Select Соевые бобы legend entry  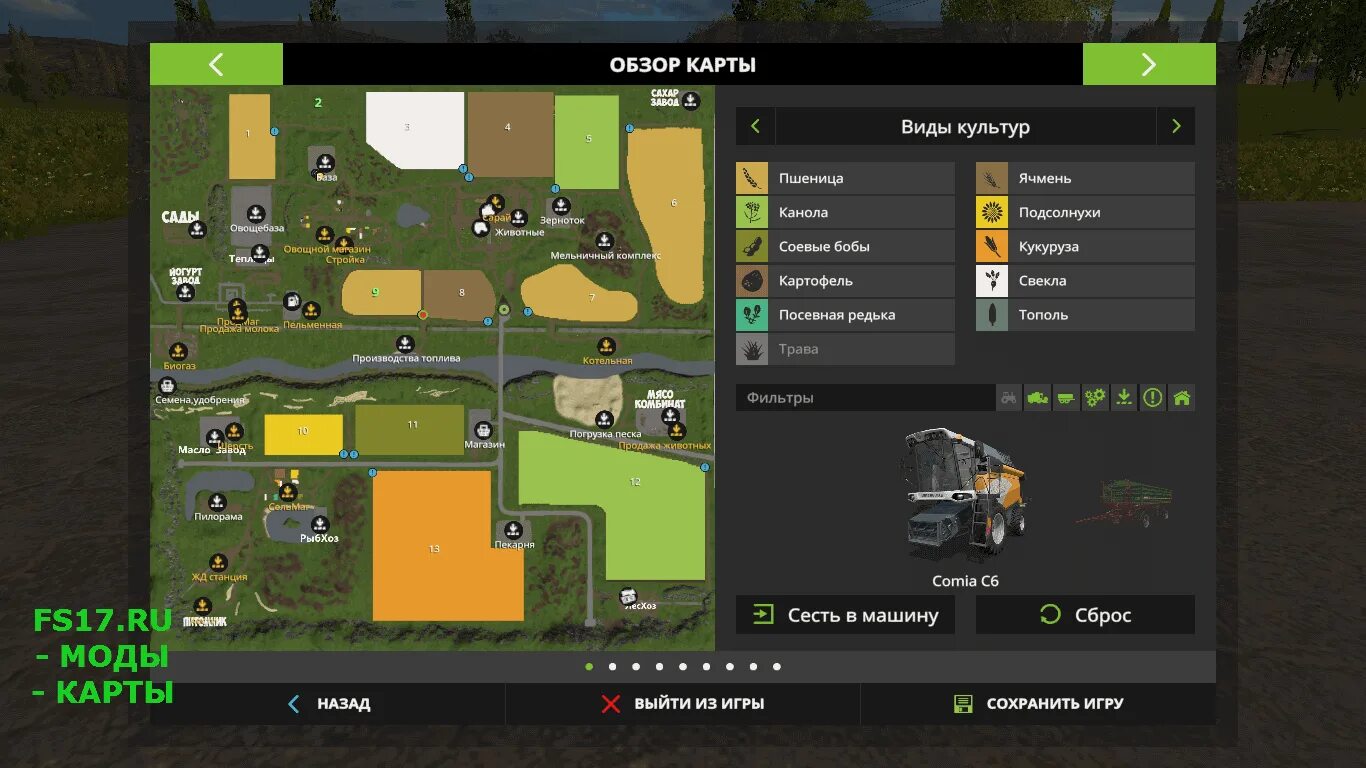(x=845, y=246)
